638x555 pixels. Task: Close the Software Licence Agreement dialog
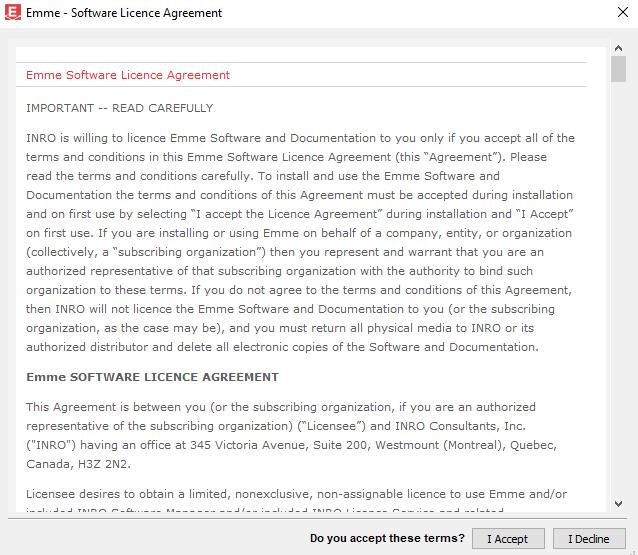coord(623,13)
